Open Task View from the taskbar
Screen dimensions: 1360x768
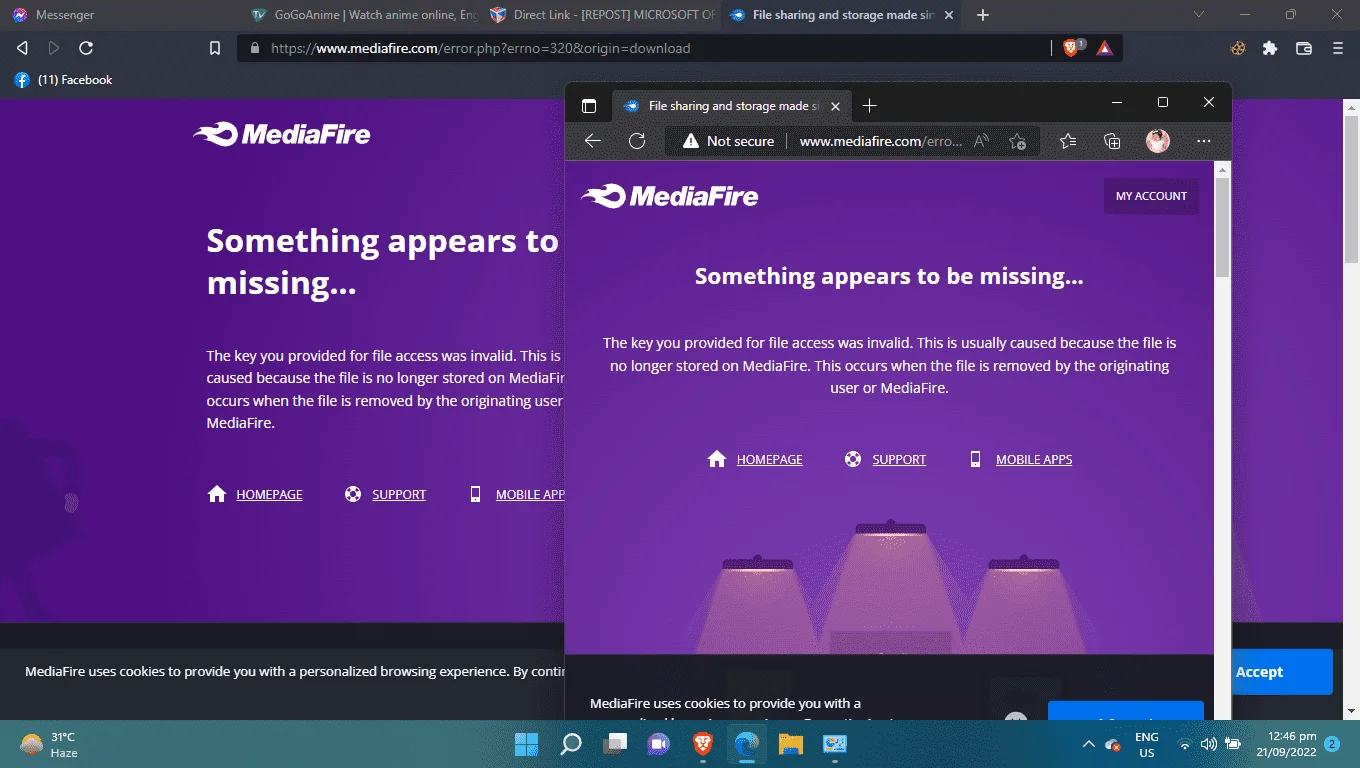point(615,744)
